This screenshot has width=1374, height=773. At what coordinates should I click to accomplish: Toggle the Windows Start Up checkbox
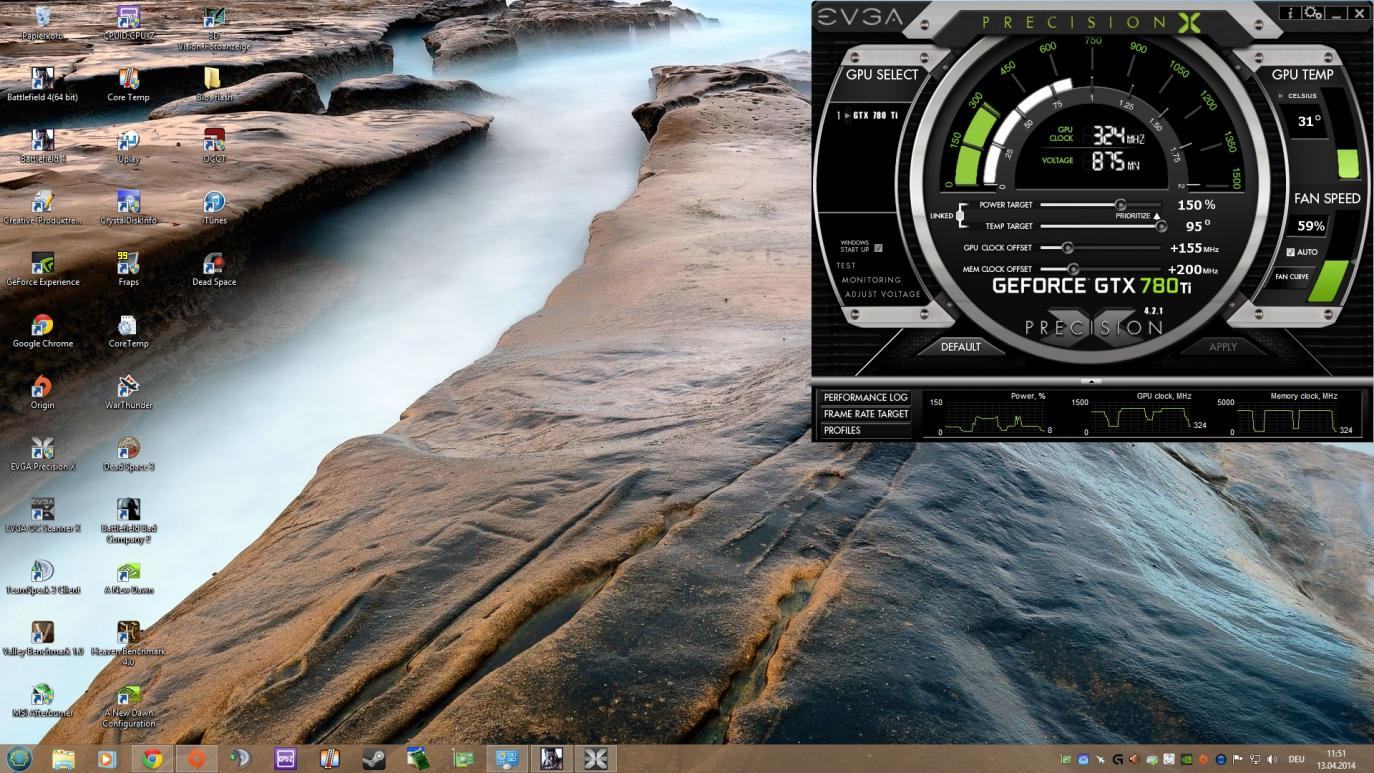point(878,247)
